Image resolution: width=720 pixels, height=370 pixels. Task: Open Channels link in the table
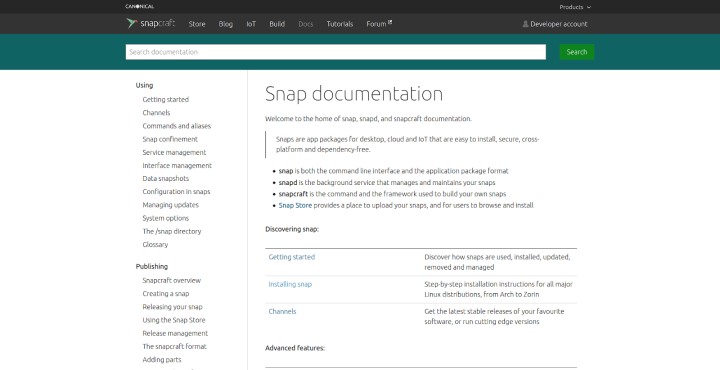point(282,312)
